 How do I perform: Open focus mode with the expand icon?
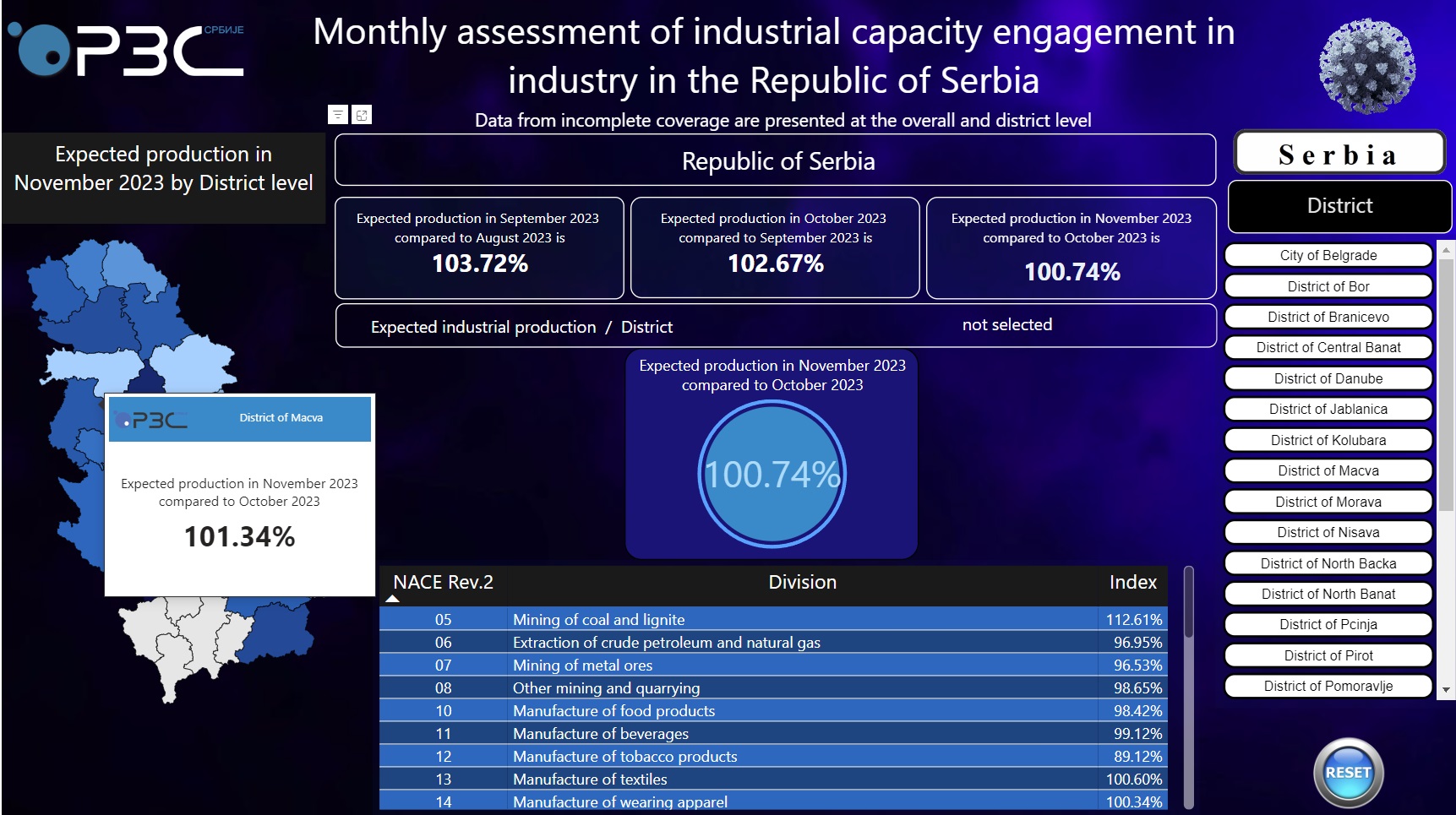(x=363, y=113)
